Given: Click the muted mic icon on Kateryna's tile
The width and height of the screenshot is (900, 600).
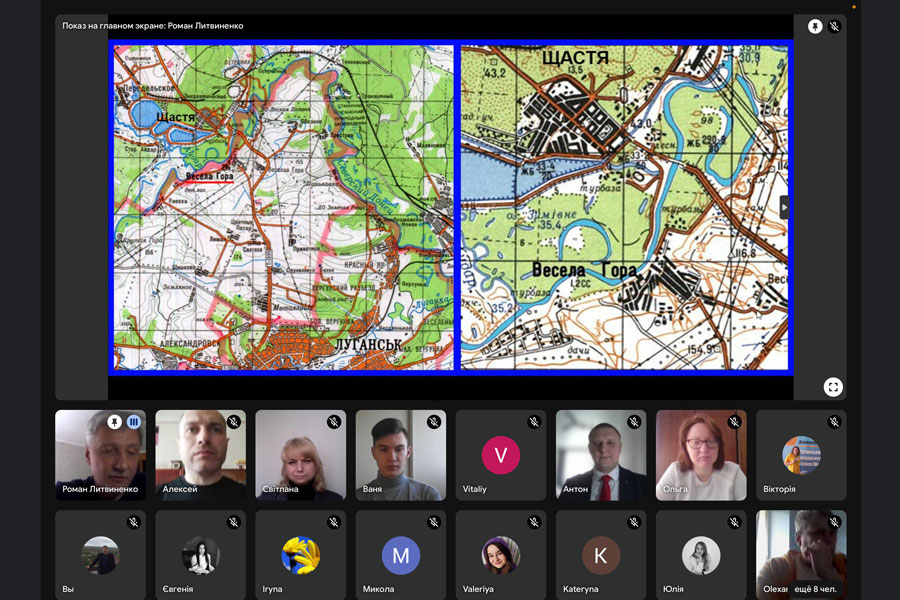Looking at the screenshot, I should pyautogui.click(x=634, y=522).
